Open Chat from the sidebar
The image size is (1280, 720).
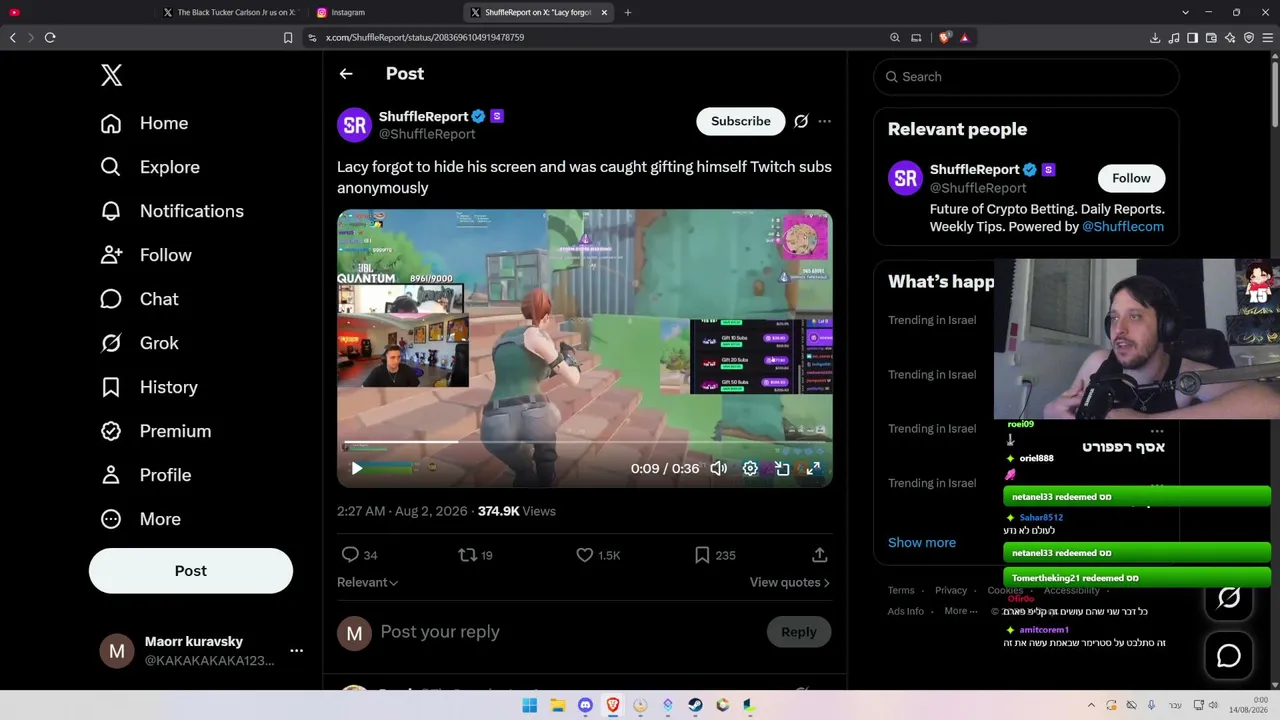click(x=139, y=299)
